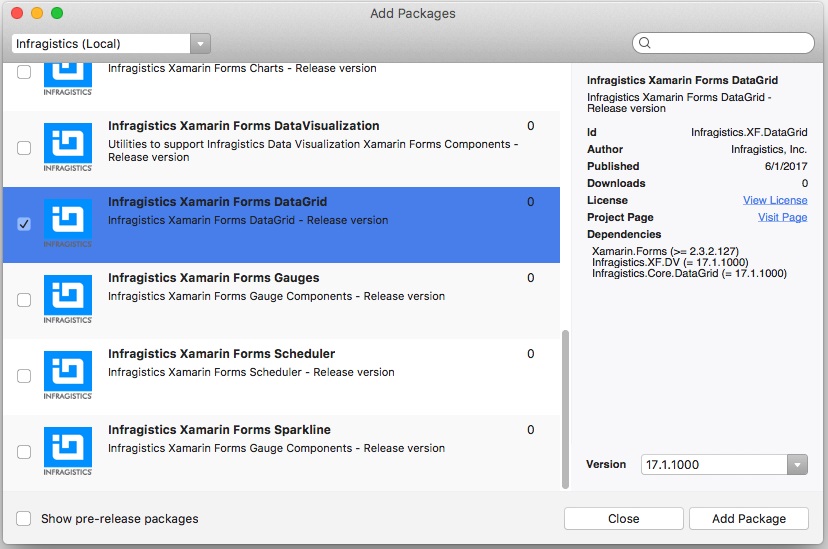Click the Close button

coord(624,518)
